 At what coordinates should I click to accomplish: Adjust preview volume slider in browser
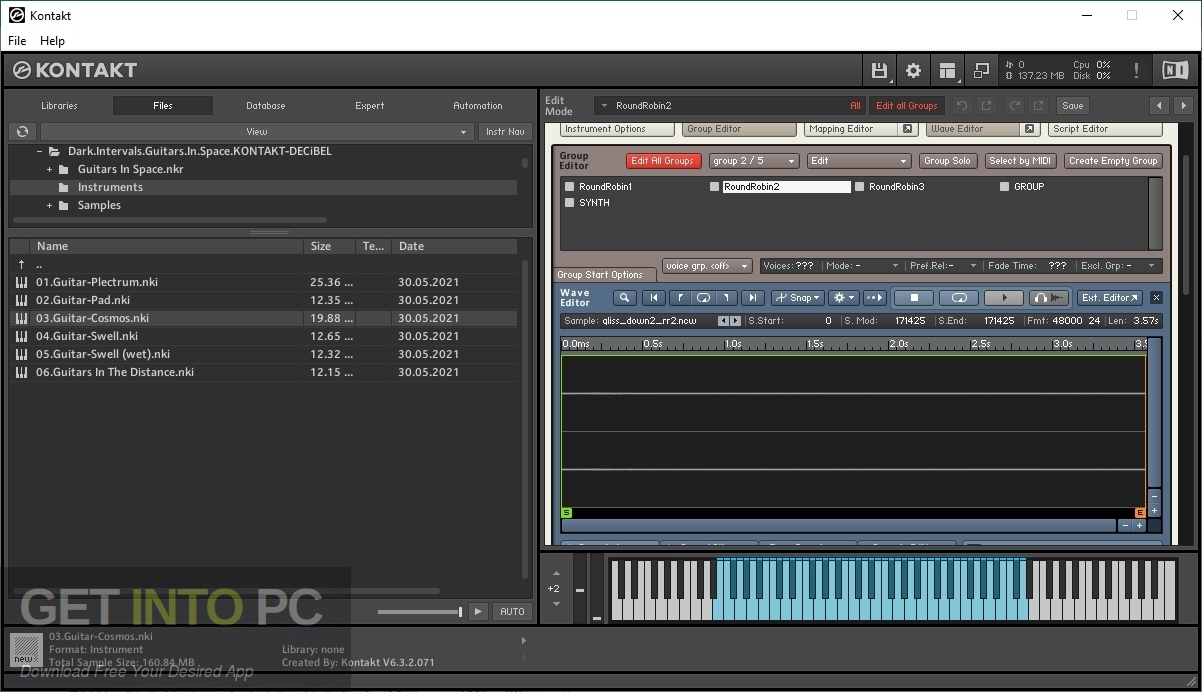[420, 611]
